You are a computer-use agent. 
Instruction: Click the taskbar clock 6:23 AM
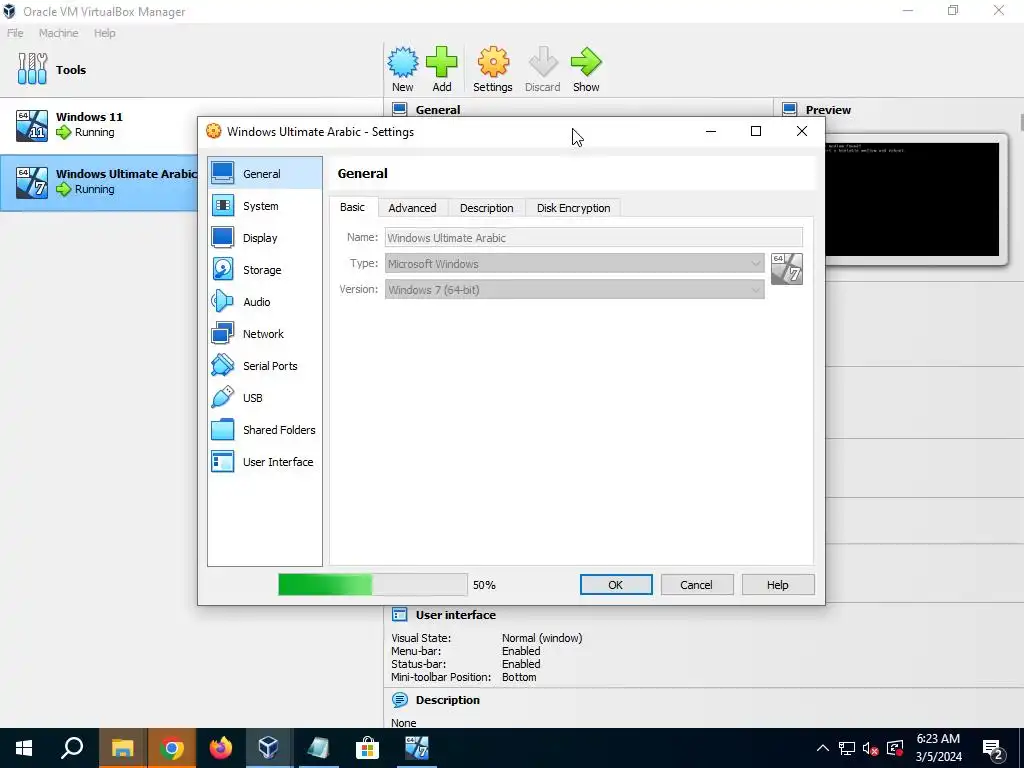tap(938, 739)
